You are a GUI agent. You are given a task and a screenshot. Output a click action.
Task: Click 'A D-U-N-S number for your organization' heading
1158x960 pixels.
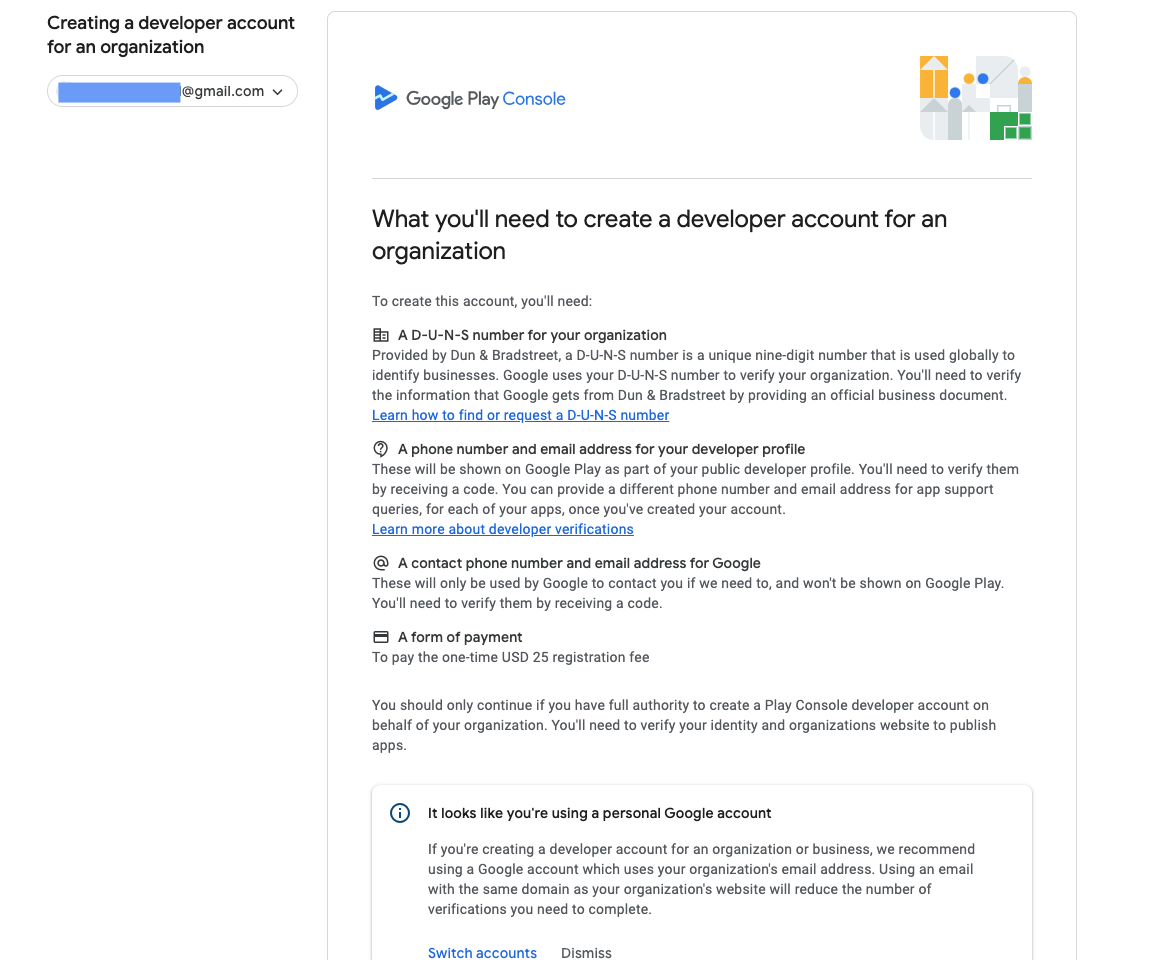pos(532,335)
